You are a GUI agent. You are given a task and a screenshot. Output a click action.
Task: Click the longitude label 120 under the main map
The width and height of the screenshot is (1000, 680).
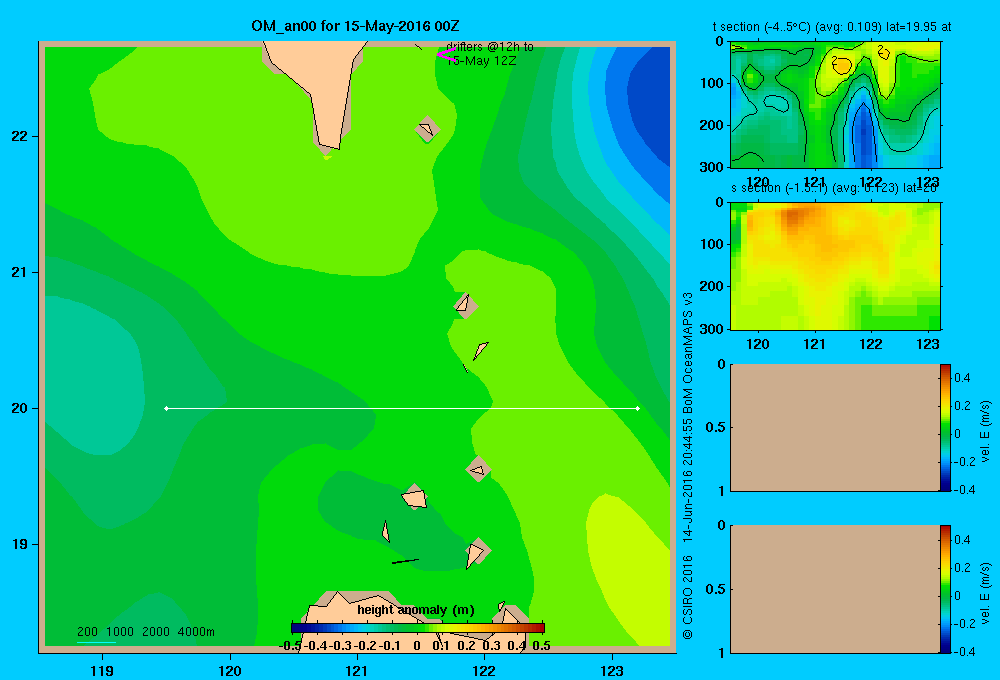230,670
